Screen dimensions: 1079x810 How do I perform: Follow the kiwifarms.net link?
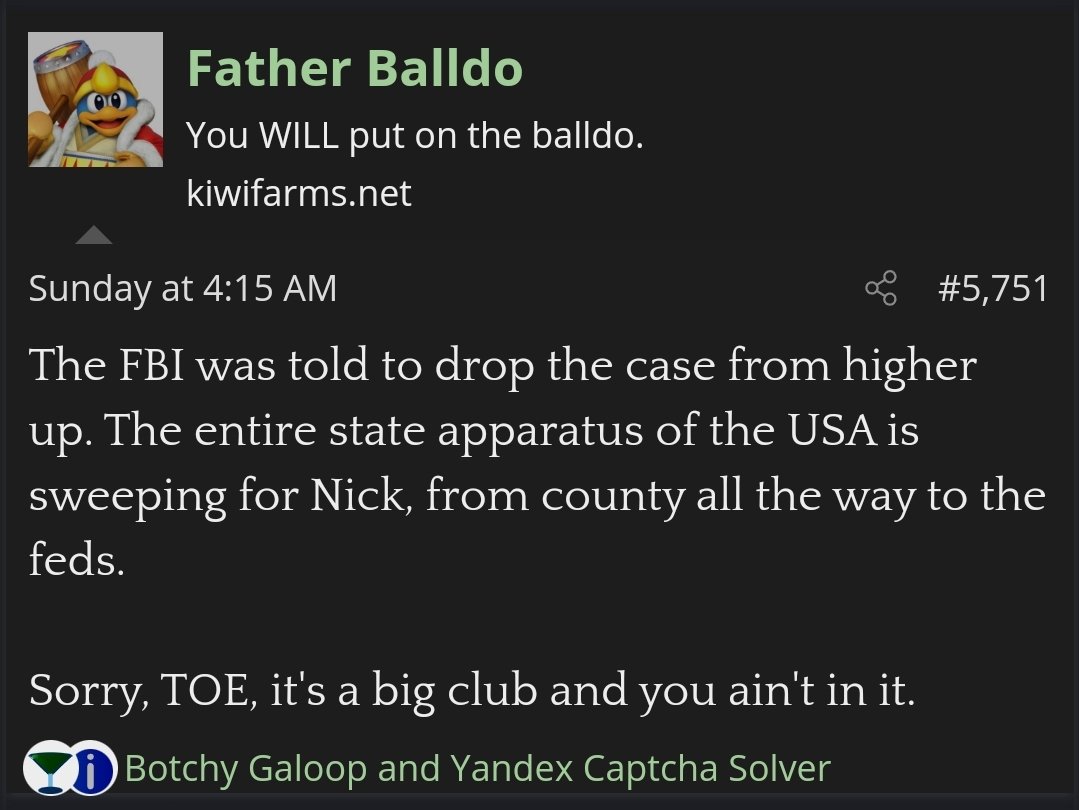299,193
